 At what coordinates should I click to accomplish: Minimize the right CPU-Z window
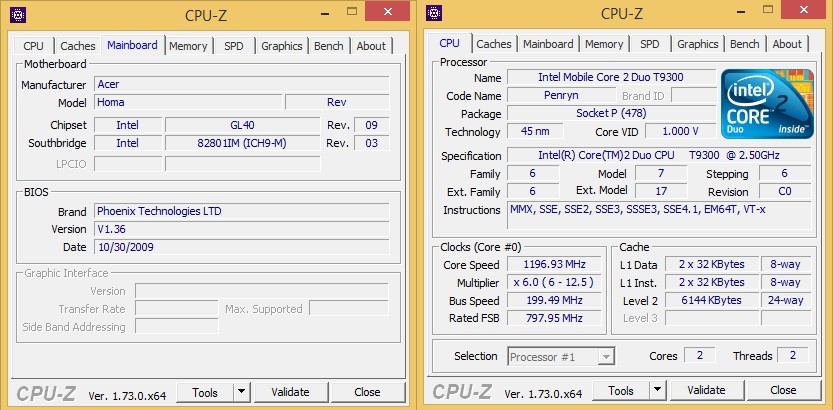click(x=740, y=11)
